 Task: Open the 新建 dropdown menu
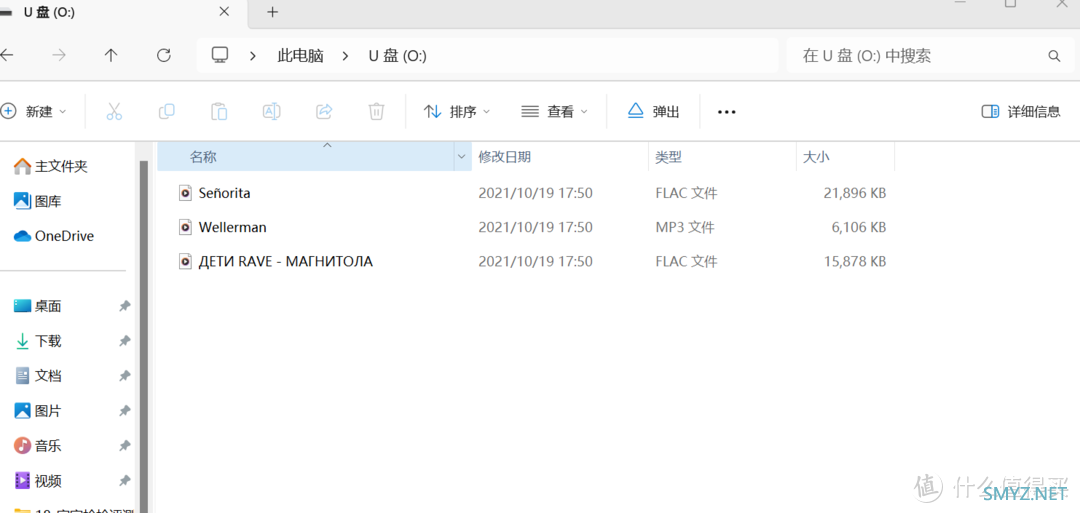click(34, 111)
